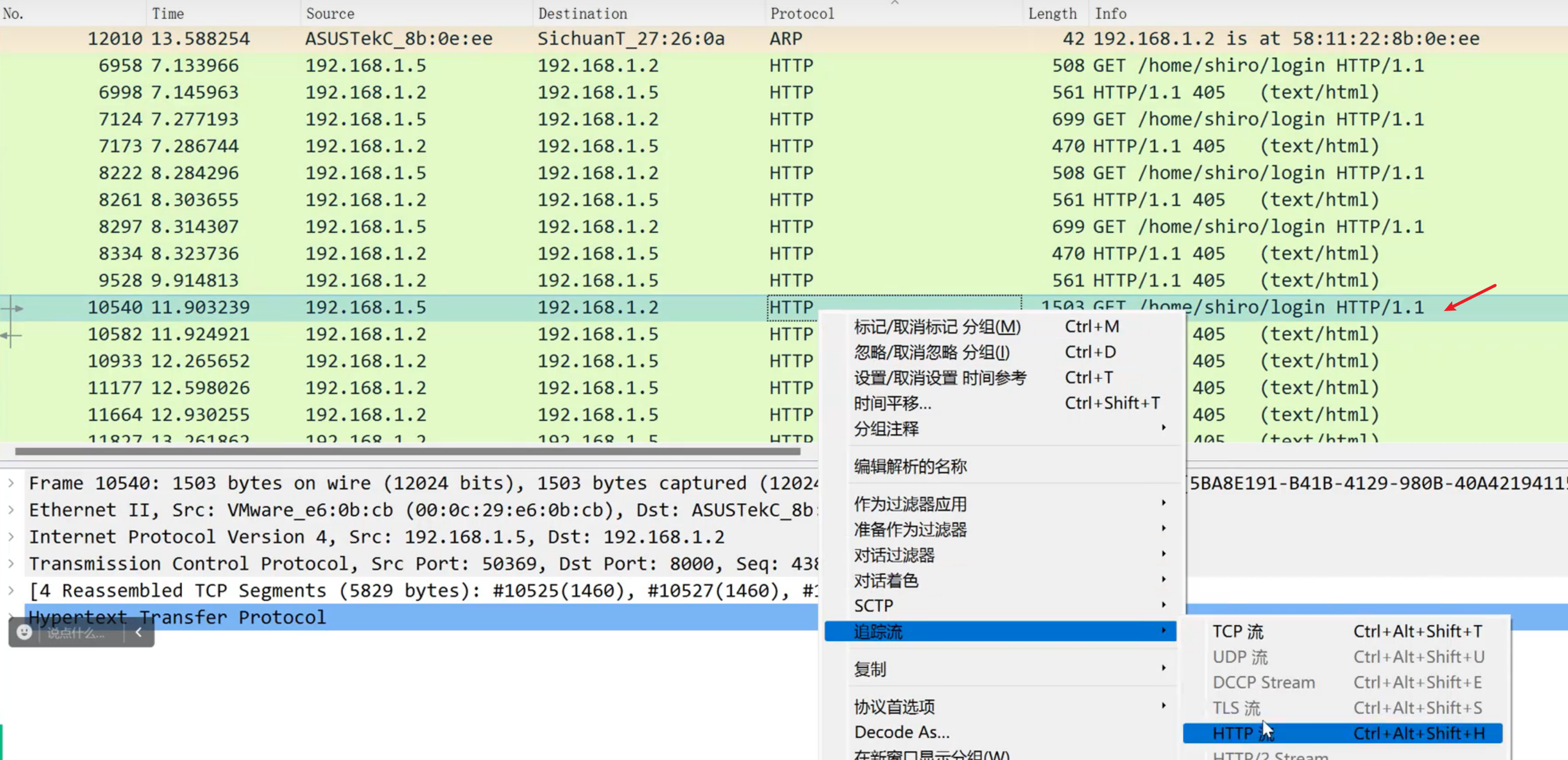Type in the 说点什么 chat input field
The image size is (1568, 760).
[78, 633]
